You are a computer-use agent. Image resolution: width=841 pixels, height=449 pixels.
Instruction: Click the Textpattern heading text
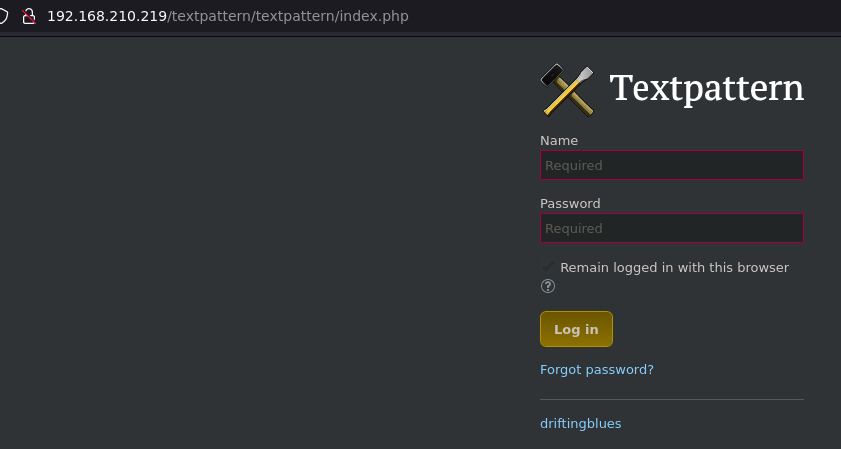[x=706, y=89]
